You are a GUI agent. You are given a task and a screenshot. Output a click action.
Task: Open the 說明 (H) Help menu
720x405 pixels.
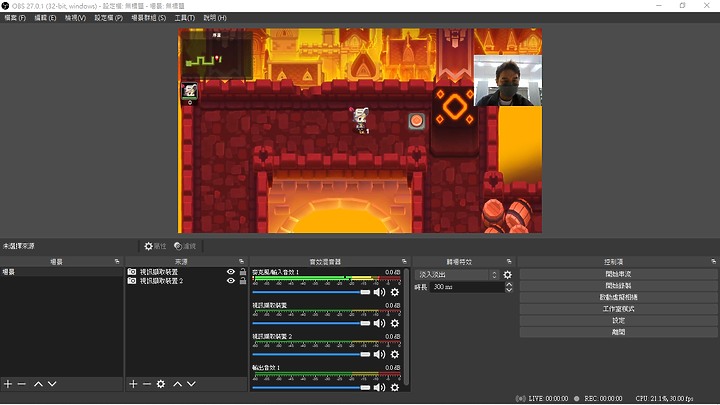click(215, 18)
